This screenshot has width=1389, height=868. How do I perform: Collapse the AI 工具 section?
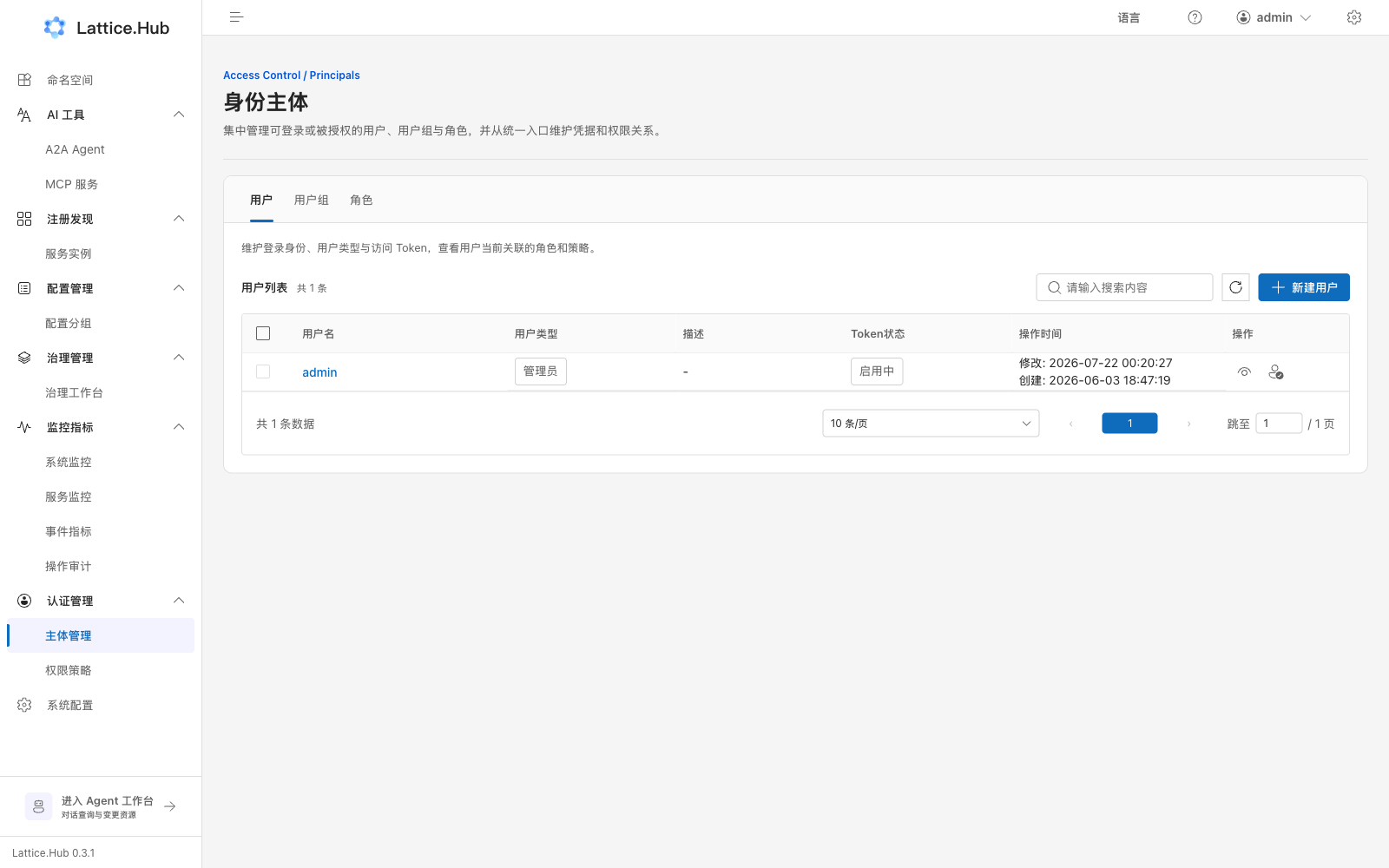coord(179,115)
